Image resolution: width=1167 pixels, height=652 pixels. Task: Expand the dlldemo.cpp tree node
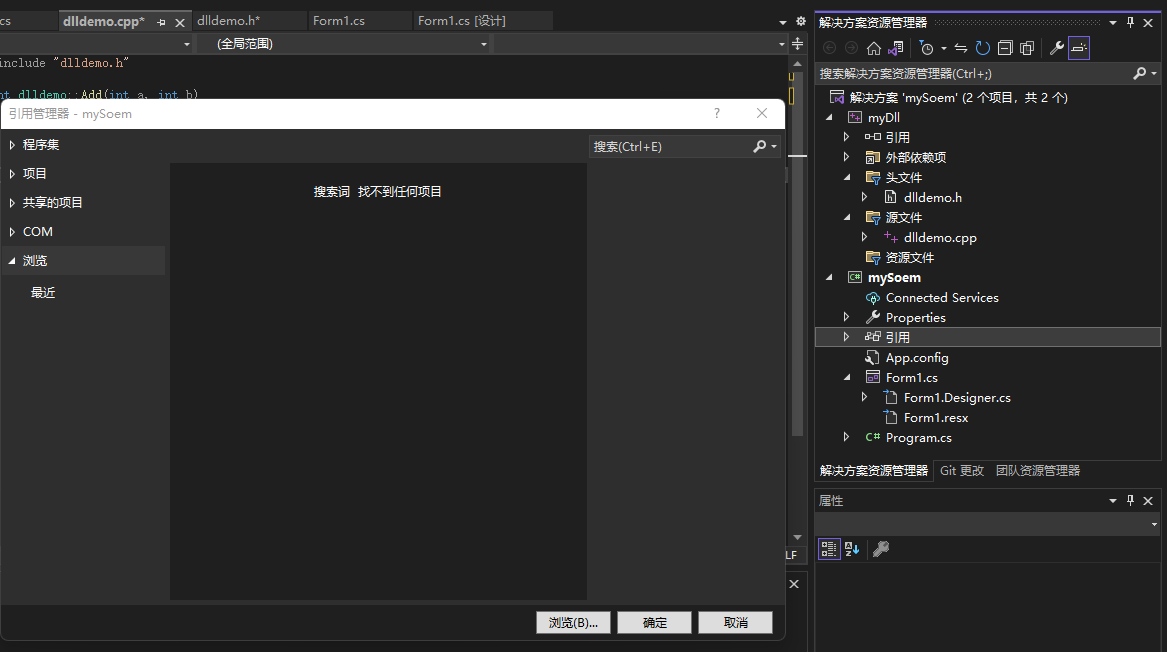pyautogui.click(x=864, y=237)
